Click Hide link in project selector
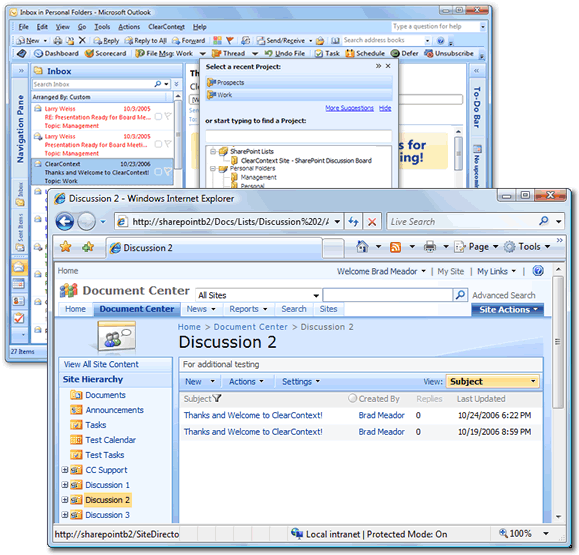 tap(385, 108)
